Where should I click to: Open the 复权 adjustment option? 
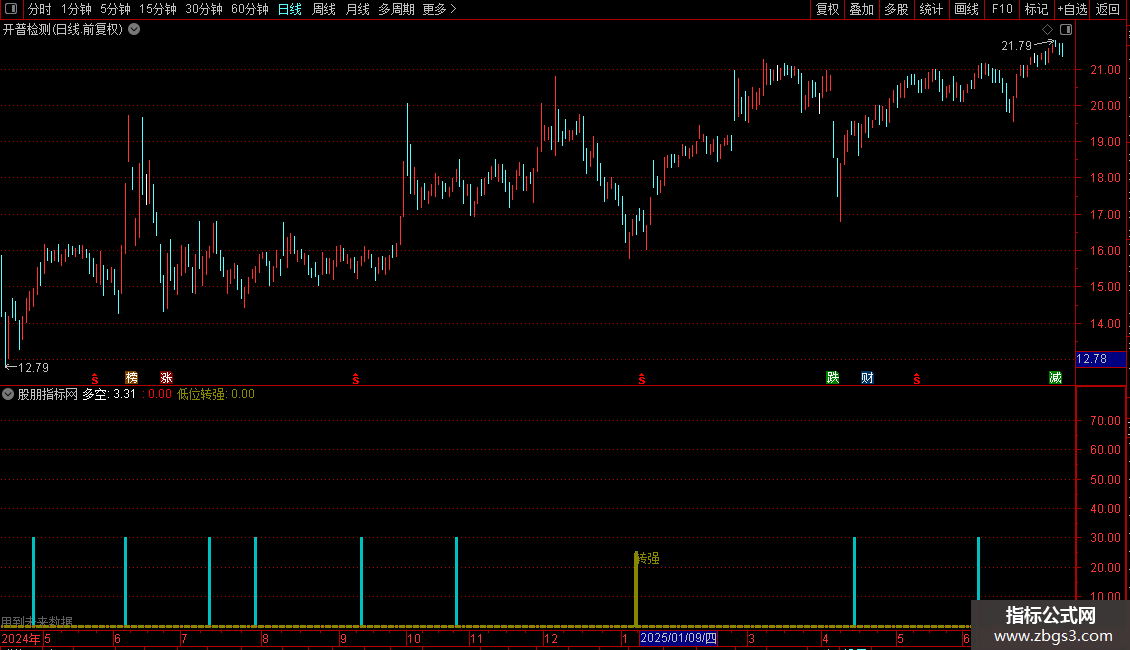pyautogui.click(x=827, y=9)
